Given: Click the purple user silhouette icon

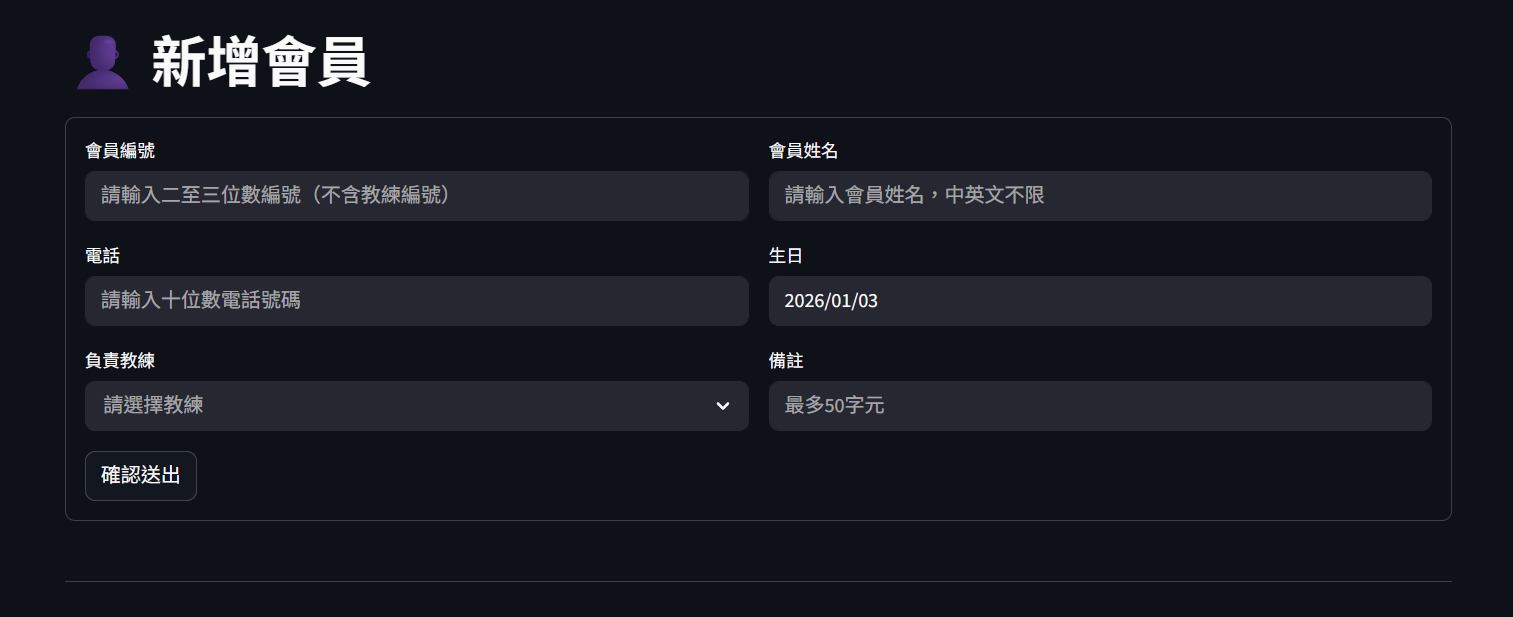Looking at the screenshot, I should 102,63.
